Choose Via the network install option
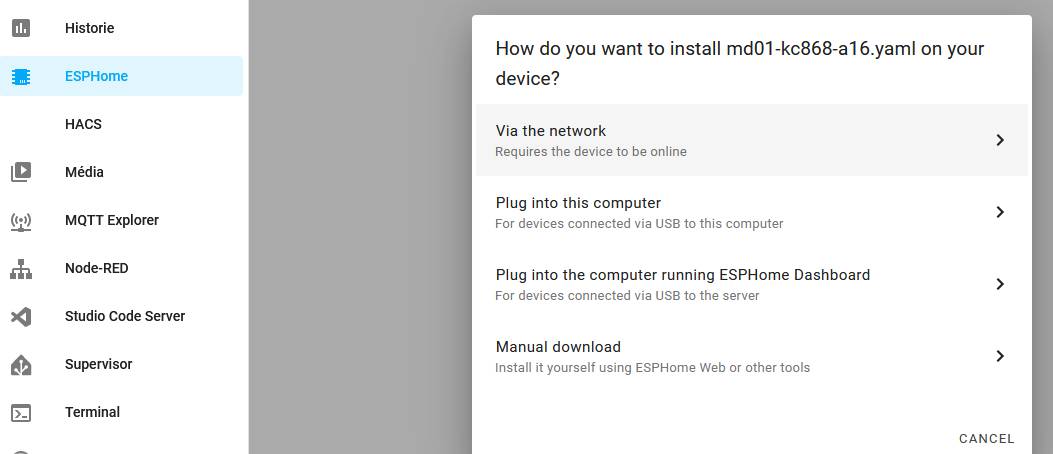 click(x=551, y=131)
